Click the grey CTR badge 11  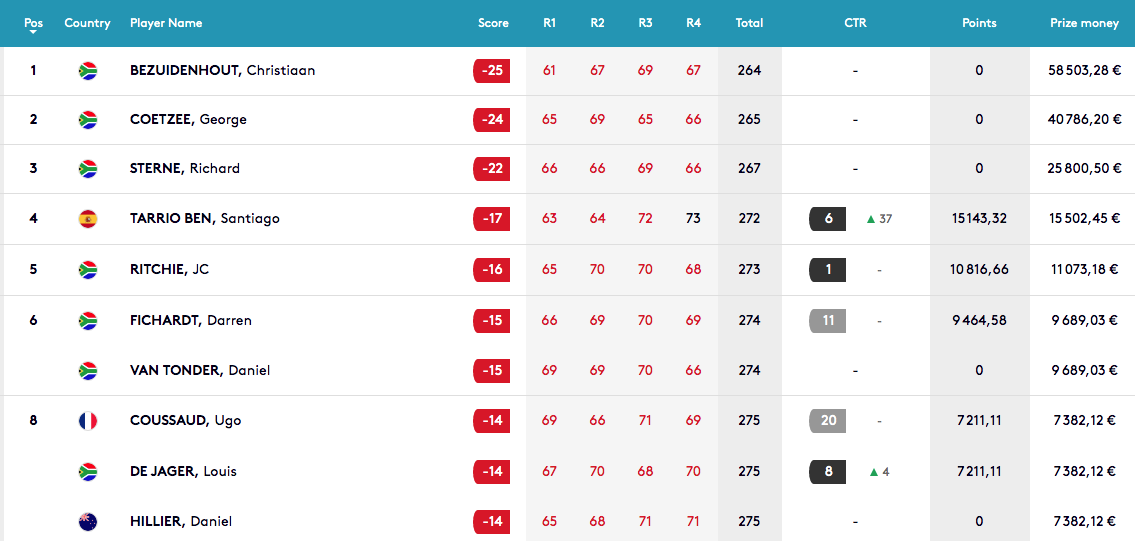coord(827,320)
